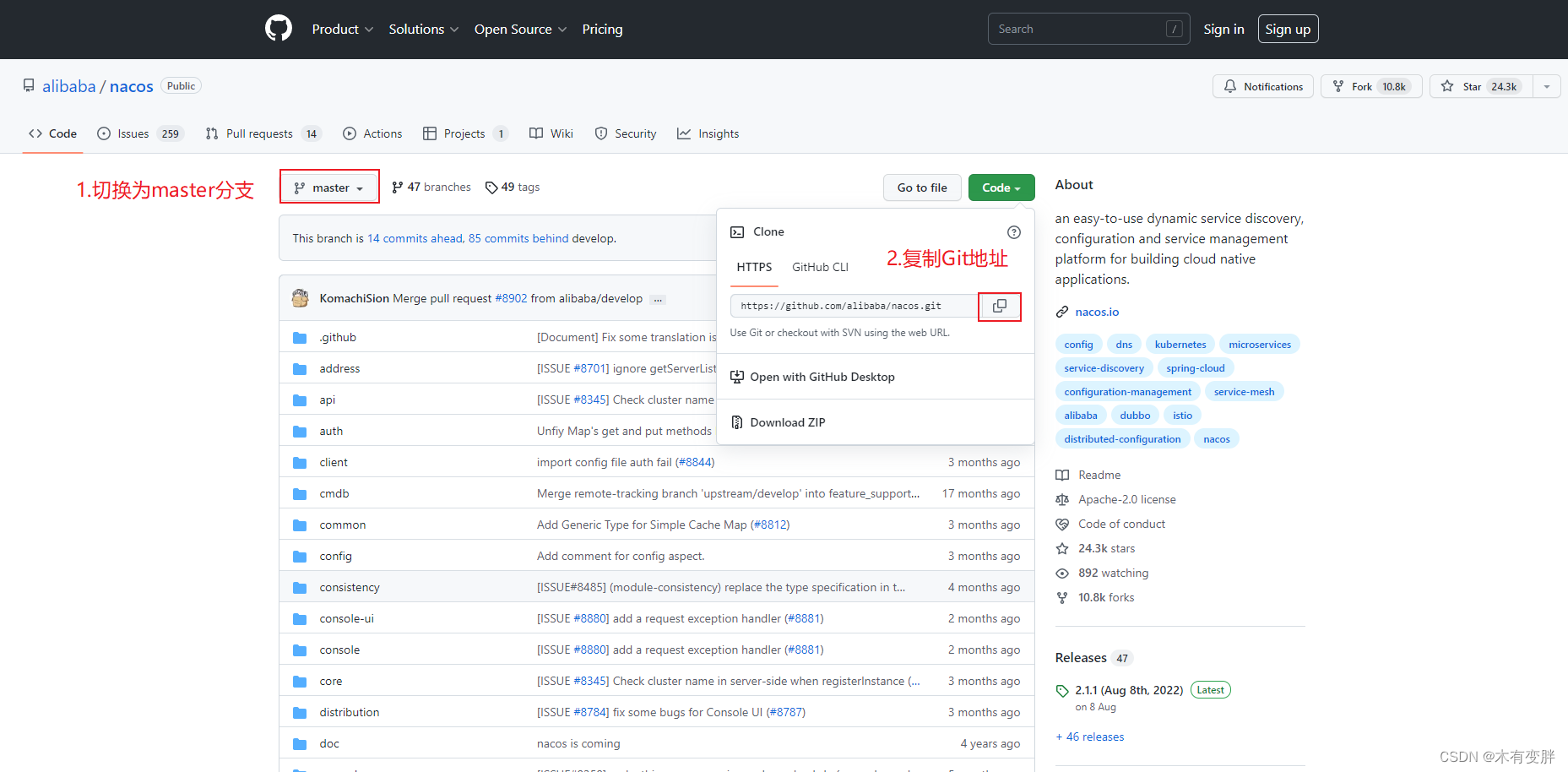Click the .github folder icon
This screenshot has height=772, width=1568.
[x=300, y=338]
